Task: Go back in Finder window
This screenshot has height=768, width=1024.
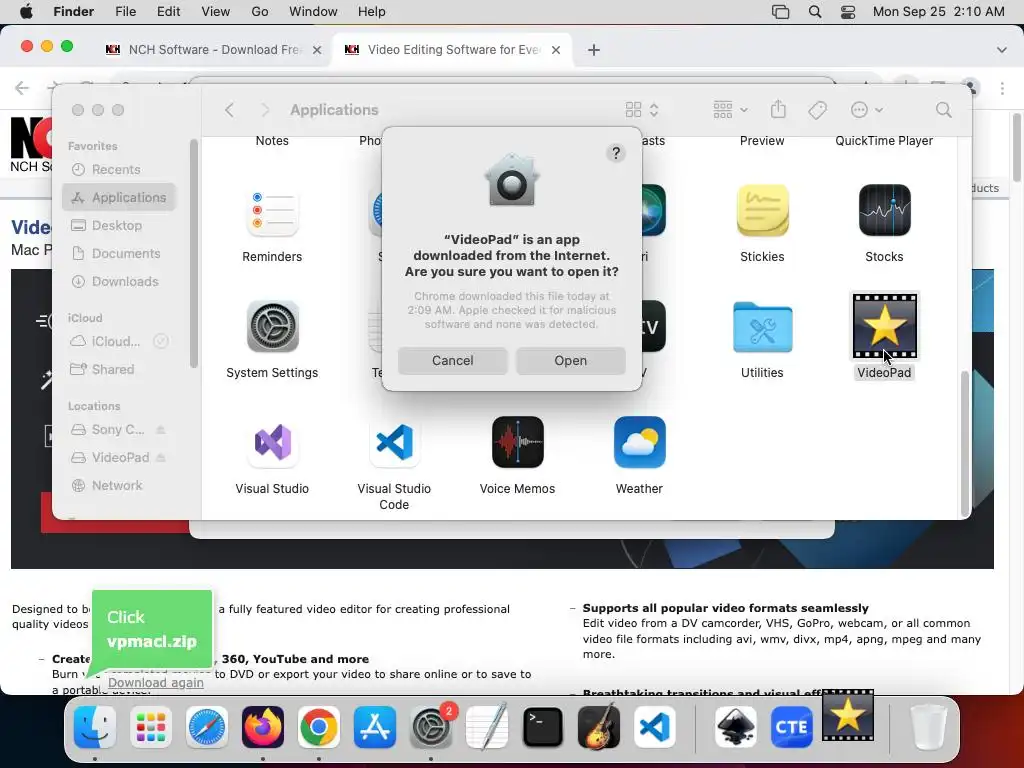Action: tap(229, 110)
